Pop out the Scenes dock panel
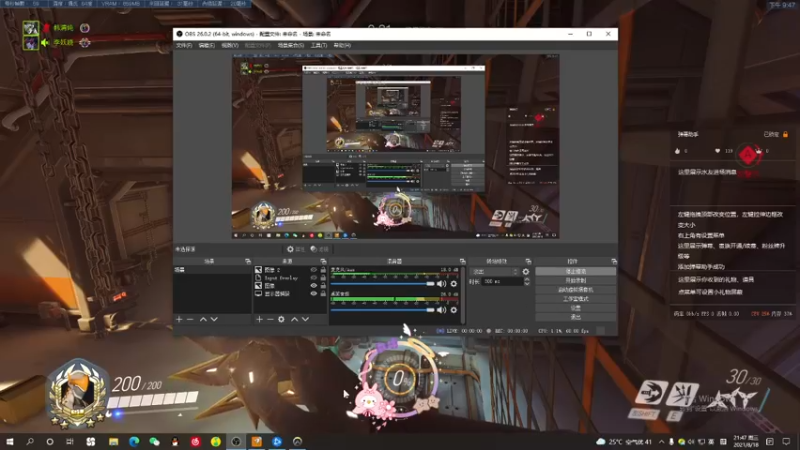Screen dimensions: 800x450 click(x=247, y=261)
